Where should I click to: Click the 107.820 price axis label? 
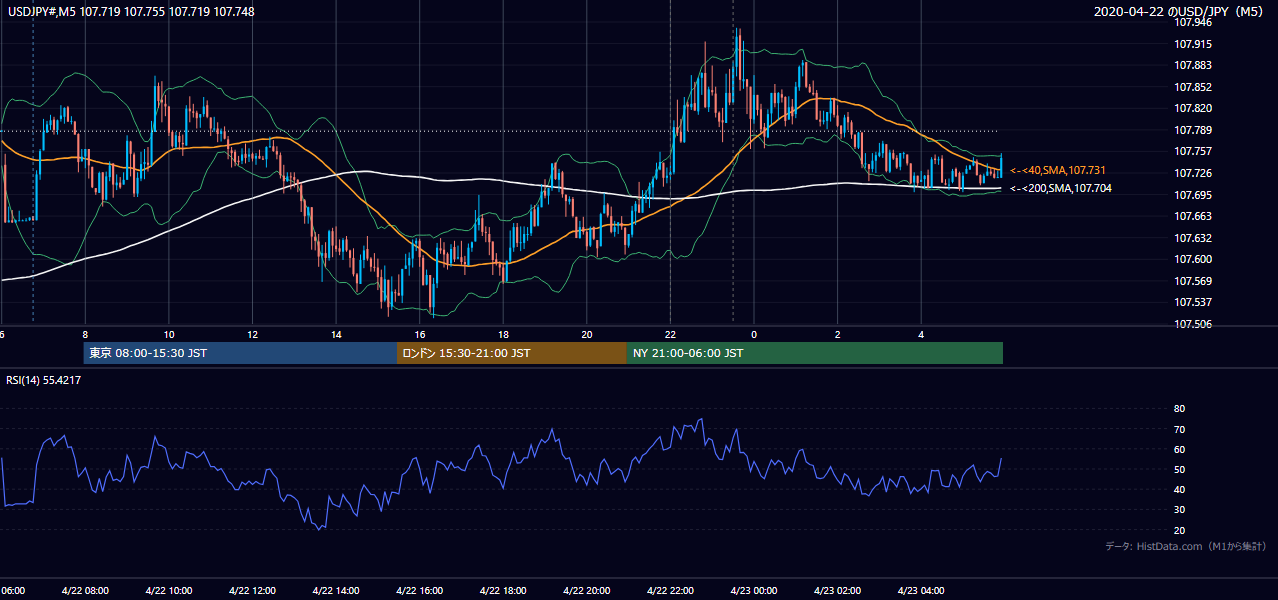[1192, 108]
